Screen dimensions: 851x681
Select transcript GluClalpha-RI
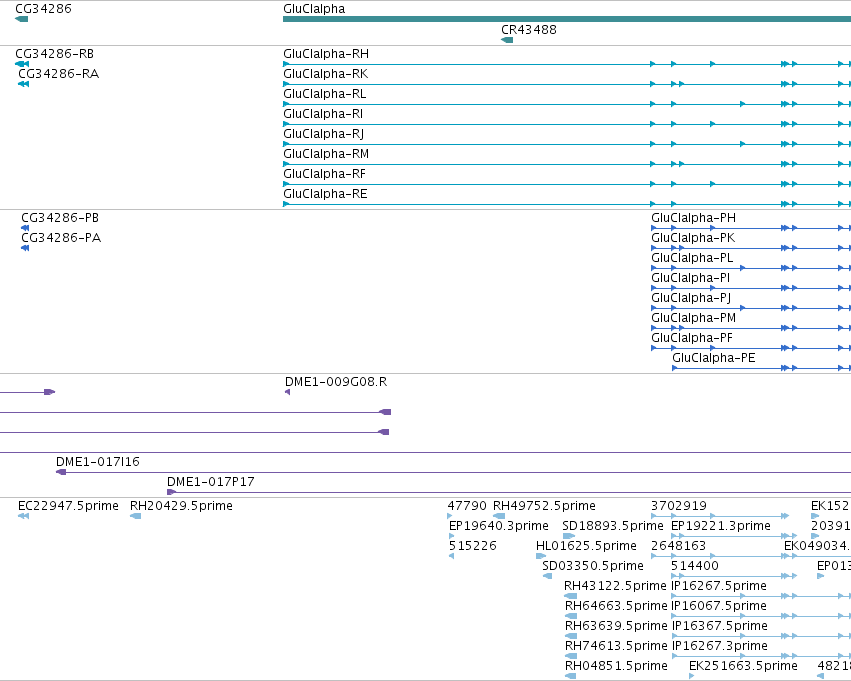(567, 124)
